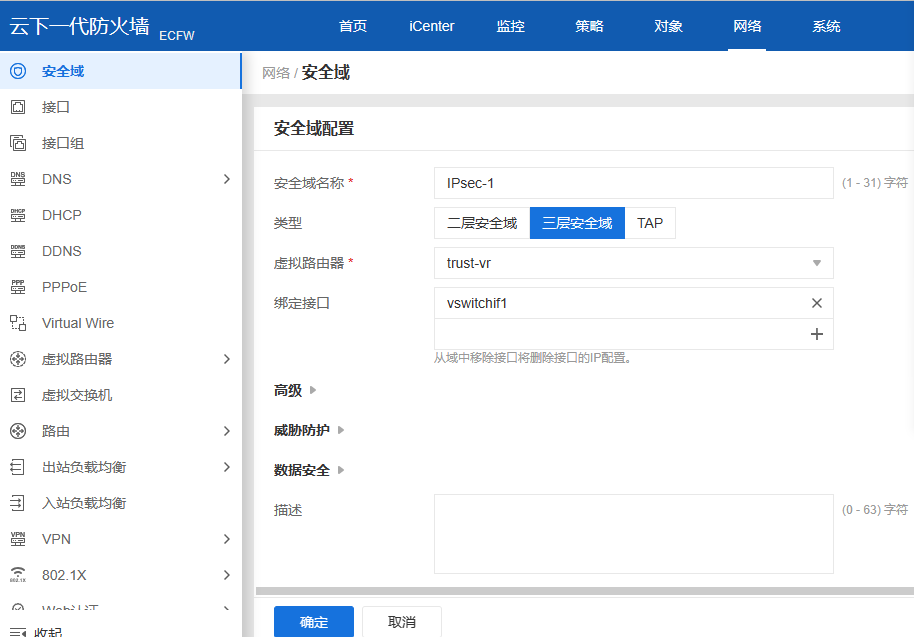Select 二层安全域 zone type
The width and height of the screenshot is (914, 637).
pos(482,223)
